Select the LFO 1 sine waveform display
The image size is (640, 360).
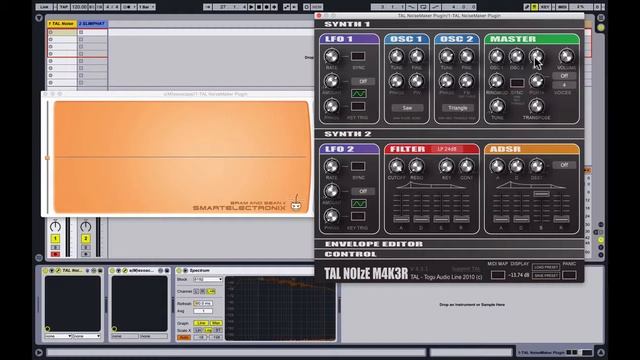(x=359, y=94)
